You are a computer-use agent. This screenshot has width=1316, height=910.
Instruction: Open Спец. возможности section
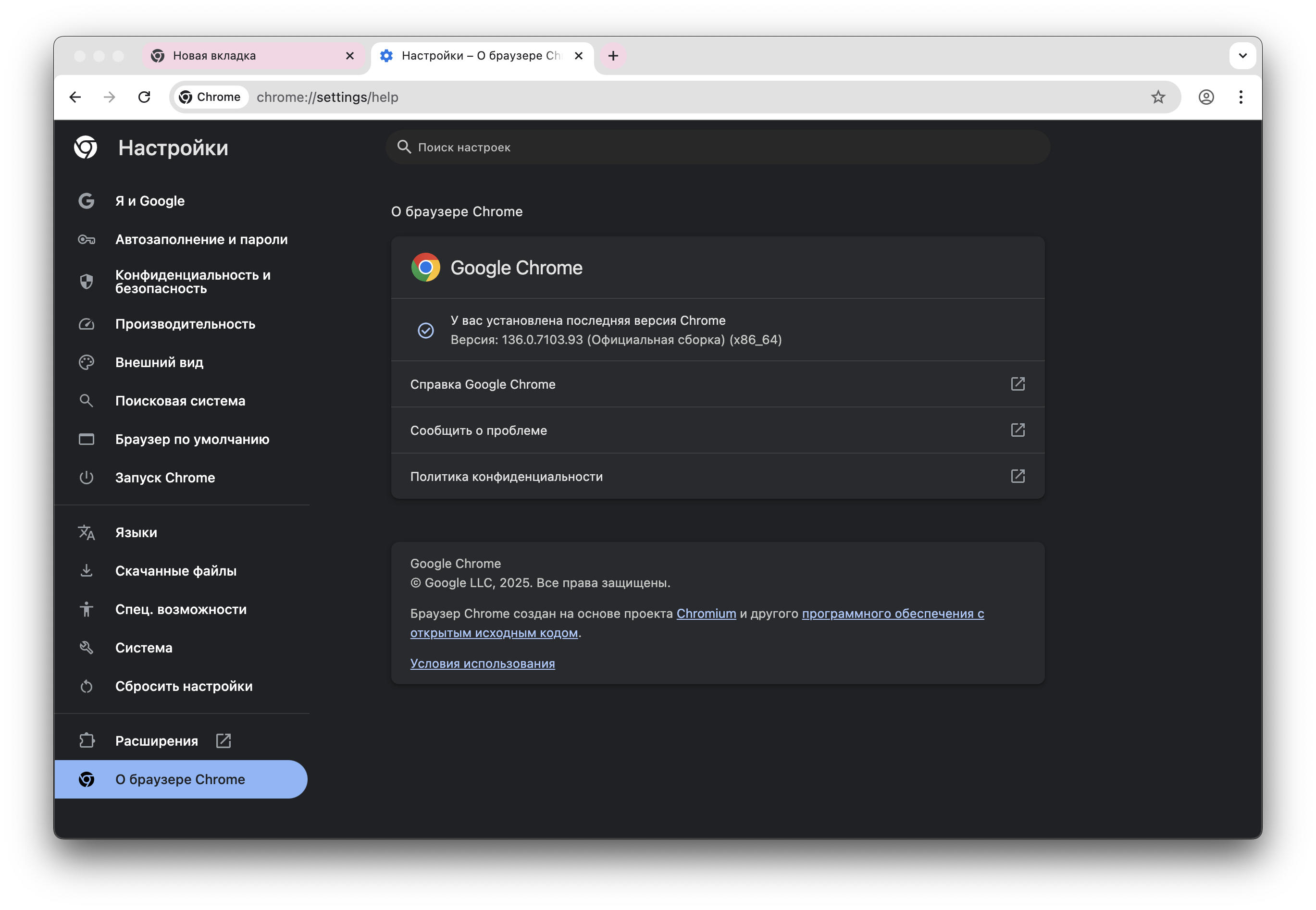pyautogui.click(x=180, y=610)
